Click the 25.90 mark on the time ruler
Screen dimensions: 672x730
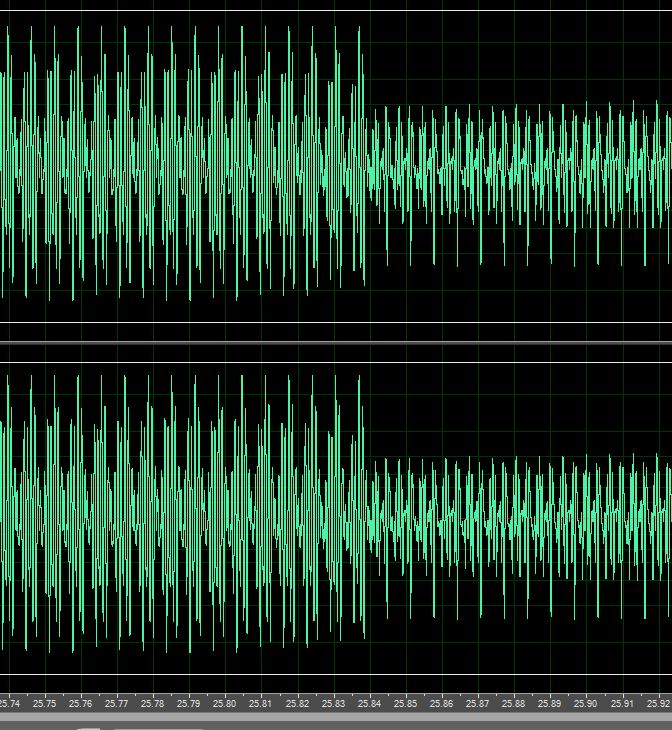585,703
